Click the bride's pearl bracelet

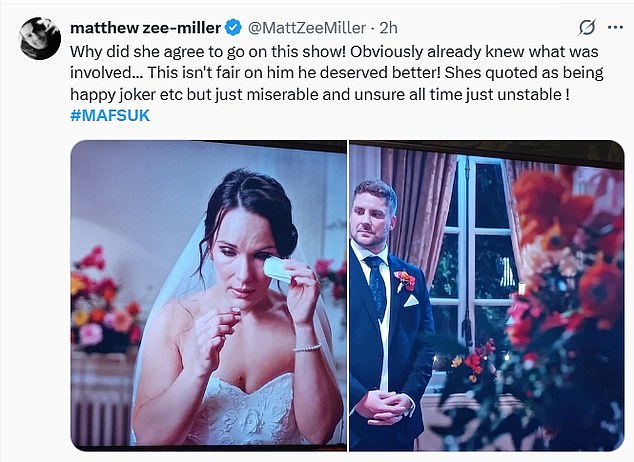[x=306, y=348]
